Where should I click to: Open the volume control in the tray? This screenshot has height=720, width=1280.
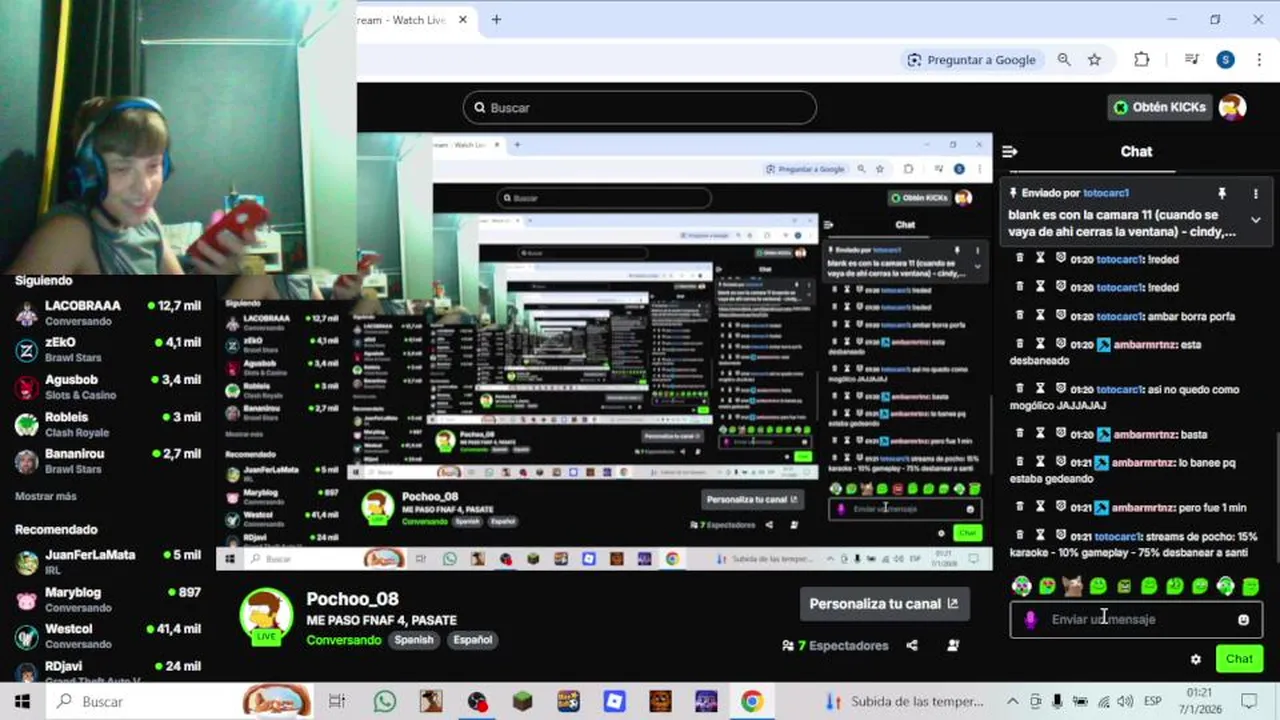pyautogui.click(x=1125, y=702)
